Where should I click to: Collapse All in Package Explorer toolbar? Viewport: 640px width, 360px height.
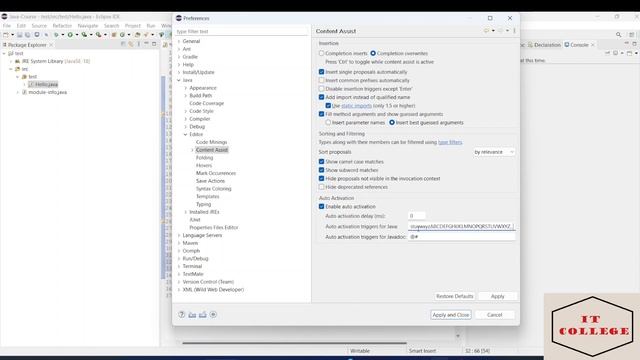click(x=123, y=44)
